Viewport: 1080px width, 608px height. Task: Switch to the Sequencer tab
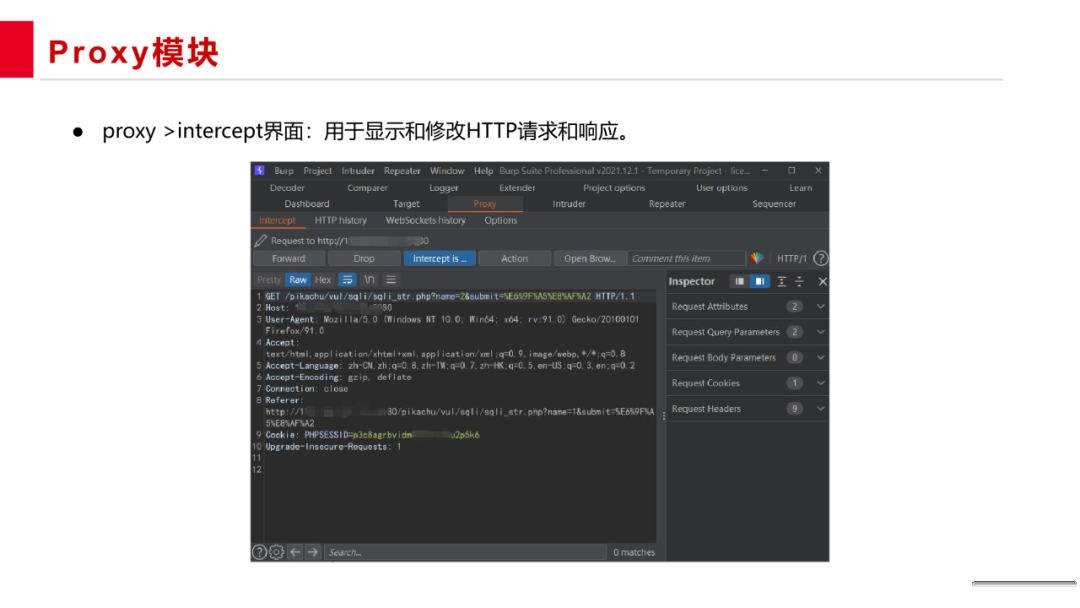point(774,204)
